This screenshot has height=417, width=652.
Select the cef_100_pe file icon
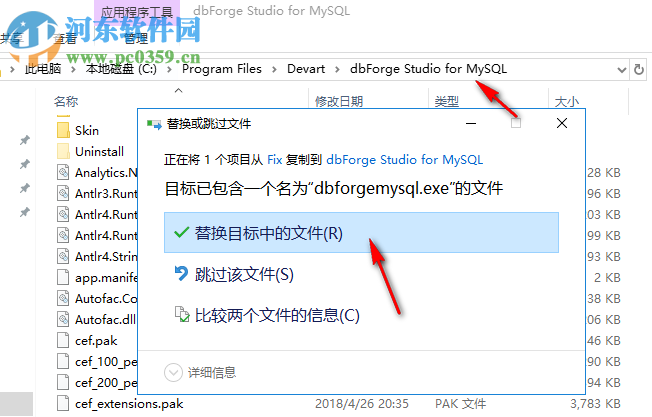pos(63,361)
